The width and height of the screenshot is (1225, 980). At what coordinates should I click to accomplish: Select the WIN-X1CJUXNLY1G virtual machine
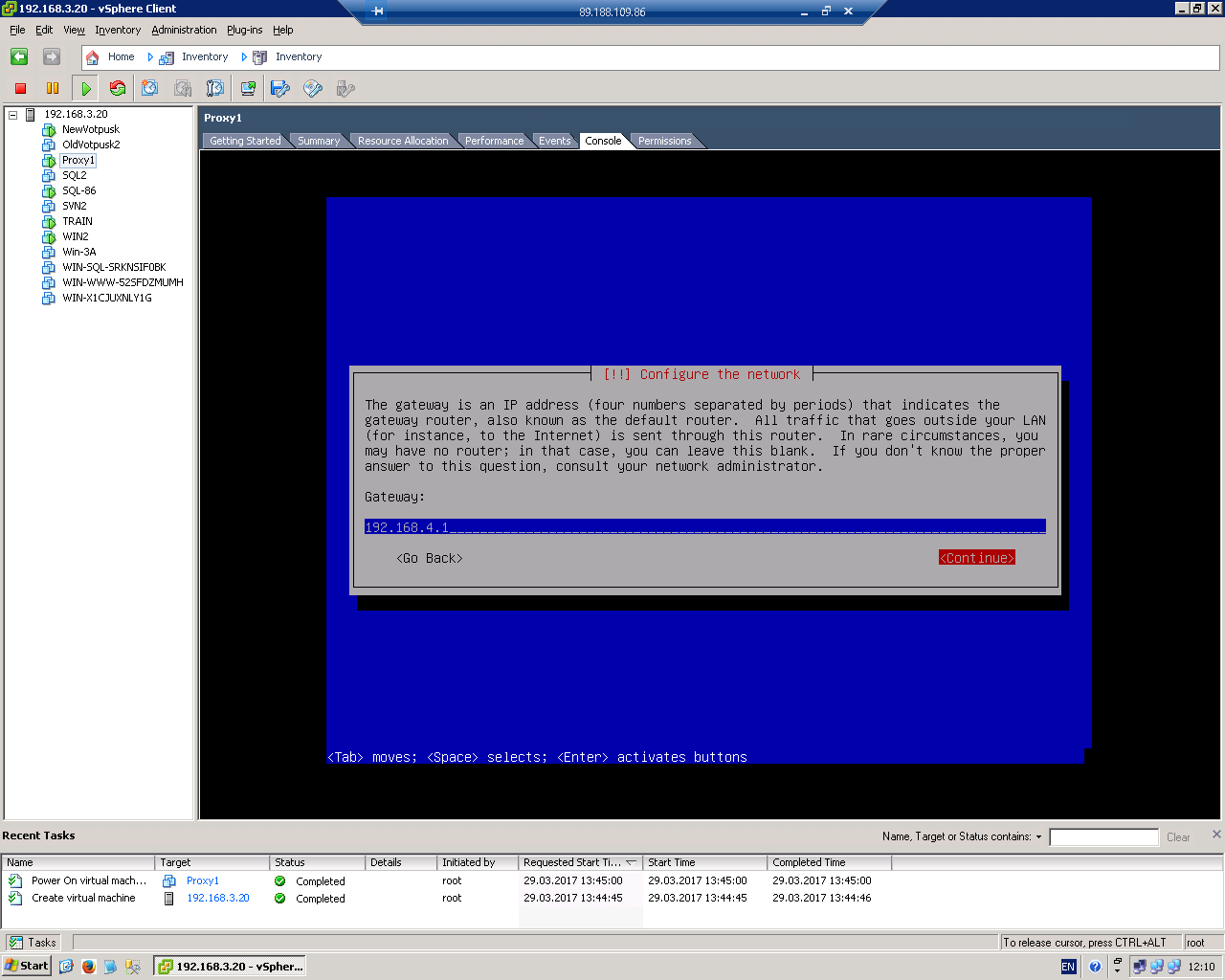pos(106,298)
